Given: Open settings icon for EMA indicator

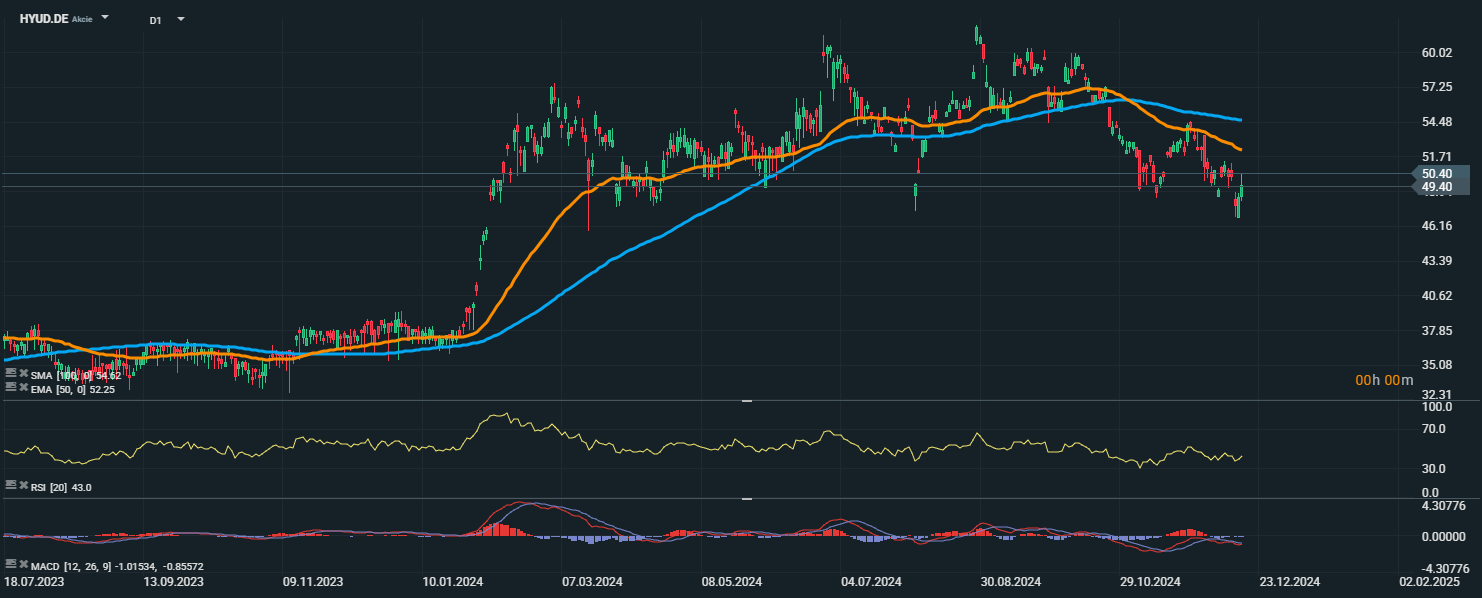Looking at the screenshot, I should (x=10, y=386).
